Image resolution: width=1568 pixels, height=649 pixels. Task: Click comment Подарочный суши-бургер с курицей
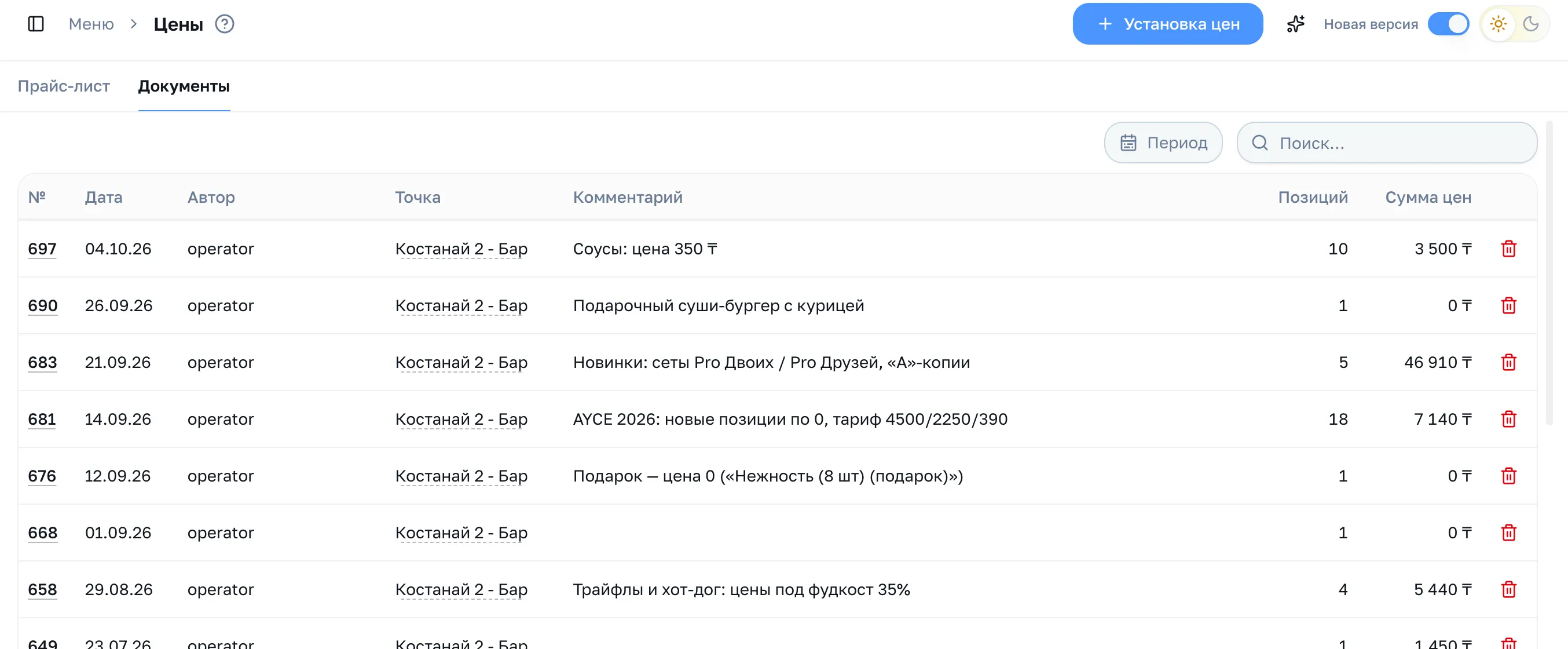click(x=718, y=305)
